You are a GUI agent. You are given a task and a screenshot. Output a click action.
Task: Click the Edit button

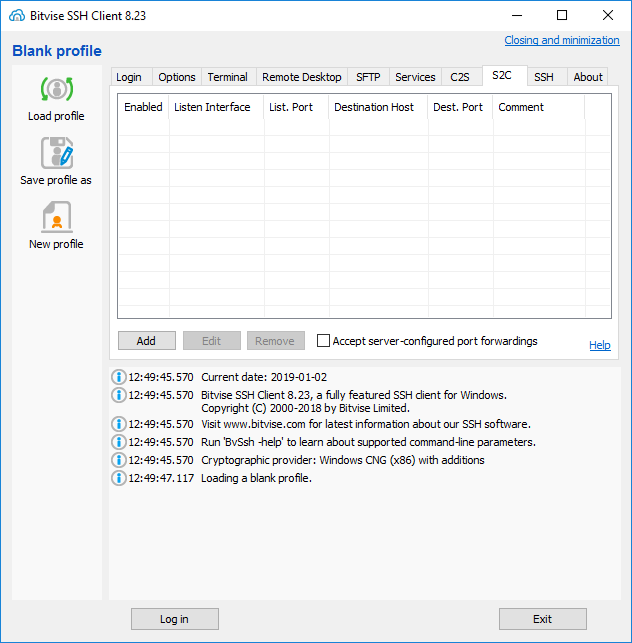212,341
